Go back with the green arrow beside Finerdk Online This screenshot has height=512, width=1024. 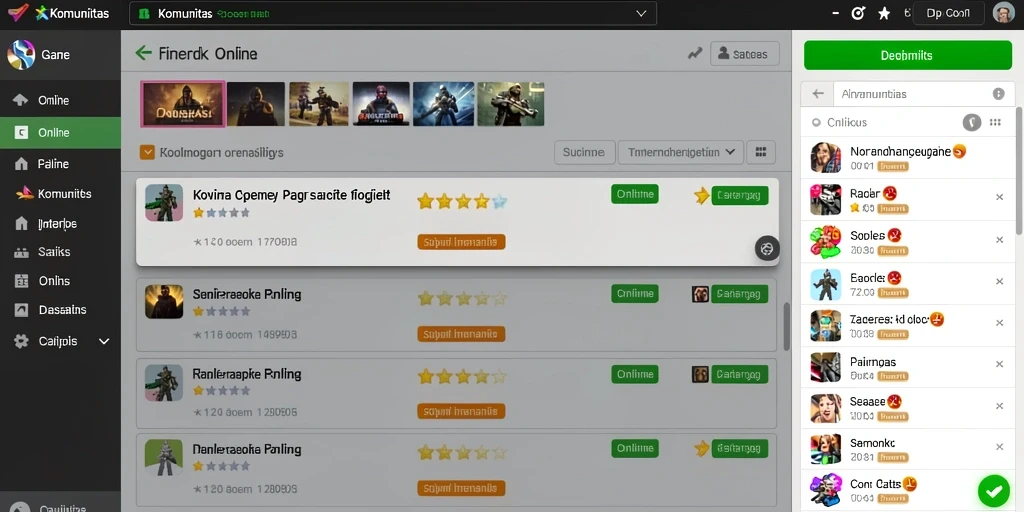coord(143,53)
